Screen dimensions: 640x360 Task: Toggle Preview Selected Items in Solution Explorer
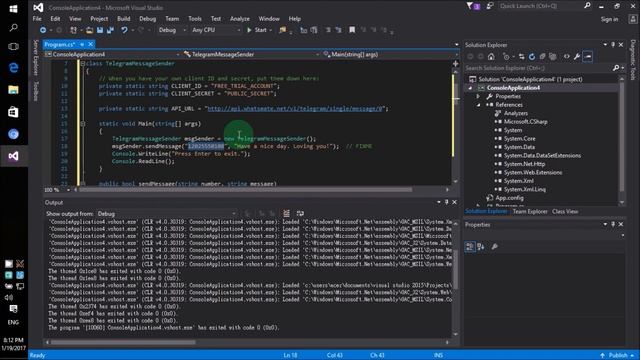click(588, 57)
